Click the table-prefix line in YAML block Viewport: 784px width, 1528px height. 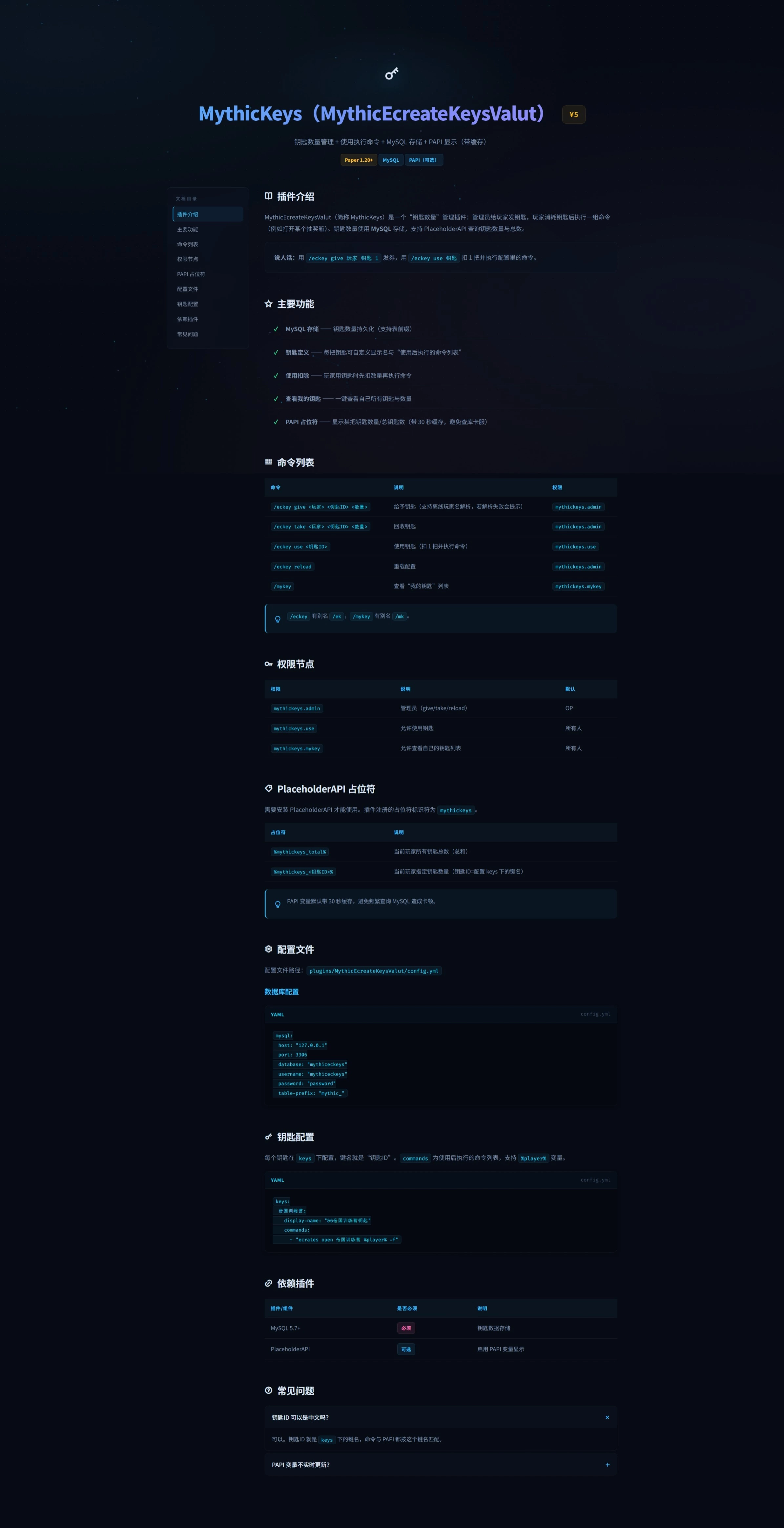[311, 1093]
